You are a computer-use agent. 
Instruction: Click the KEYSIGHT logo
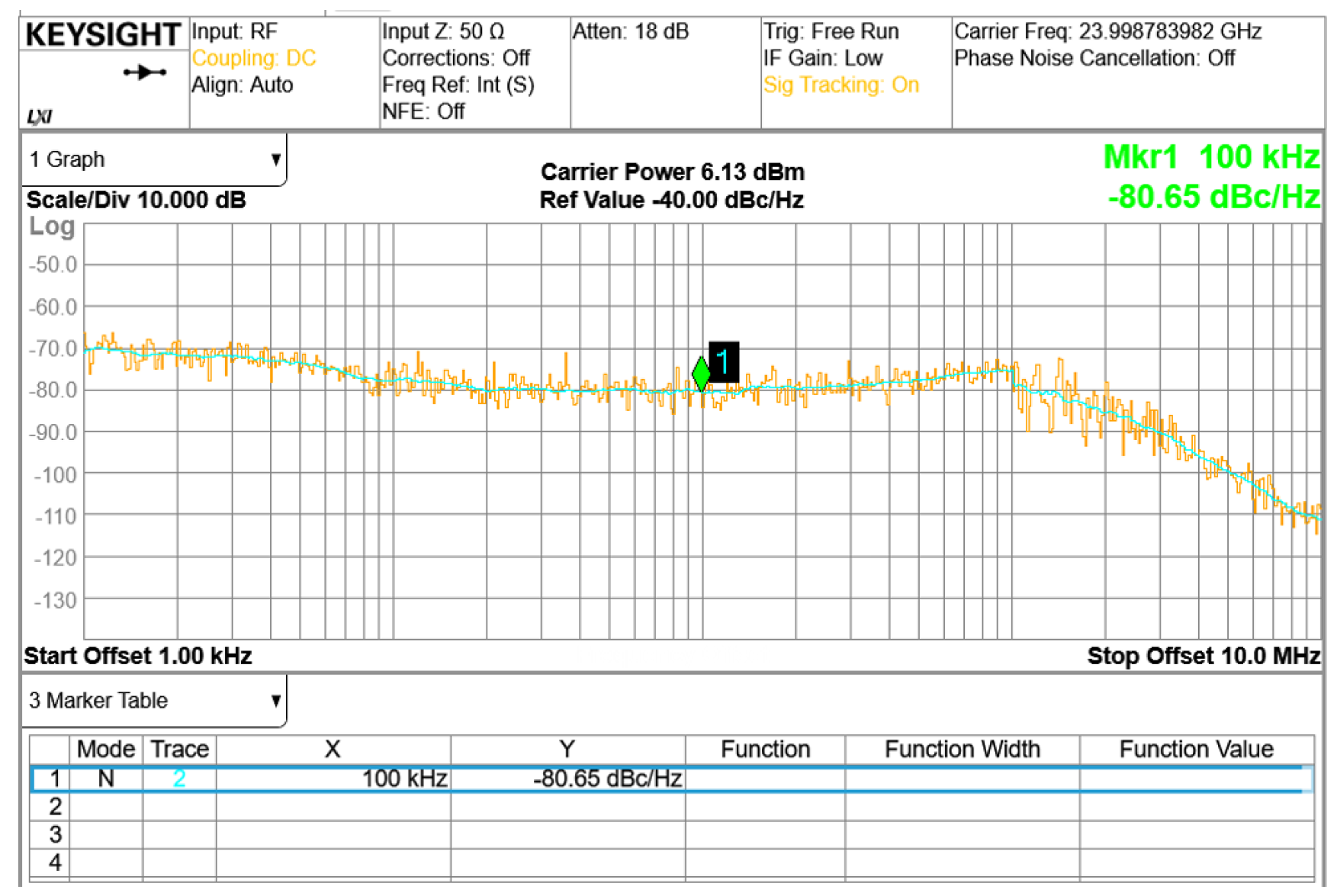coord(103,34)
